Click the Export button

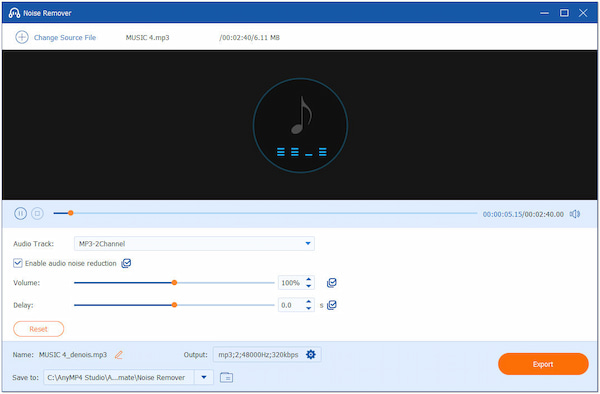click(x=543, y=364)
